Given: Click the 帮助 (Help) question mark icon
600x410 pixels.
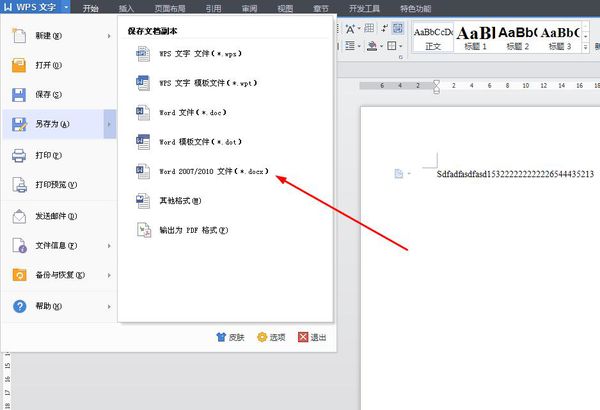Looking at the screenshot, I should (x=20, y=306).
